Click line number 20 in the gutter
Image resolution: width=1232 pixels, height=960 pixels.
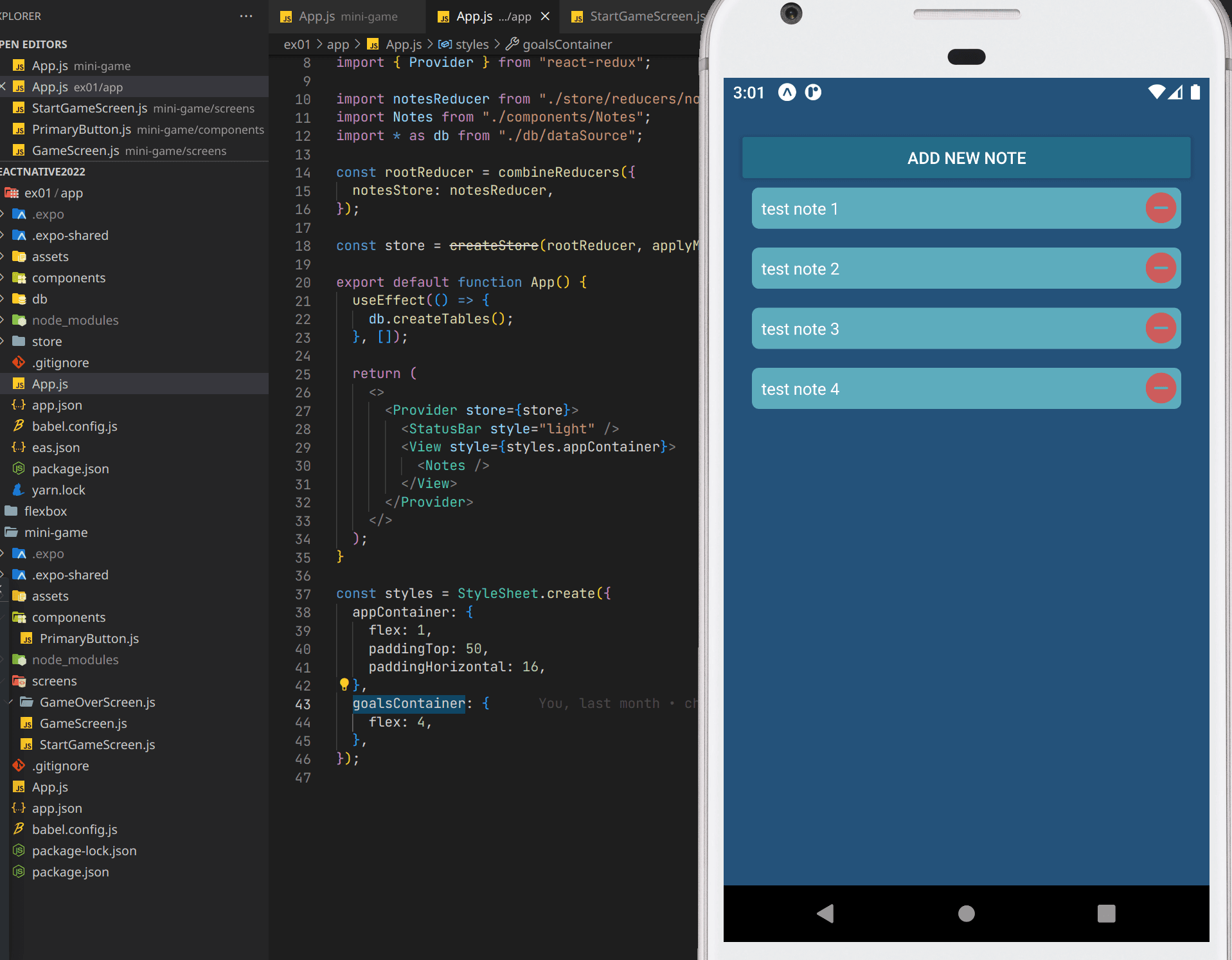303,282
